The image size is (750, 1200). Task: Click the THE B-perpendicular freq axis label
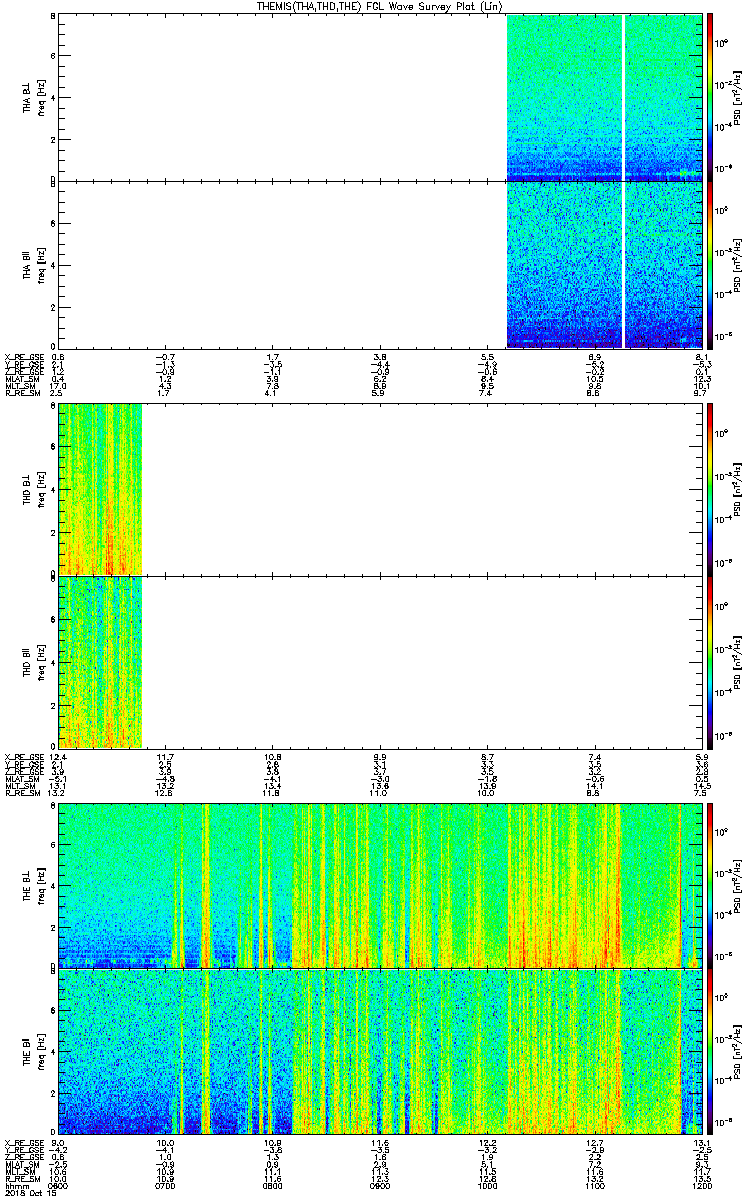[x=40, y=884]
